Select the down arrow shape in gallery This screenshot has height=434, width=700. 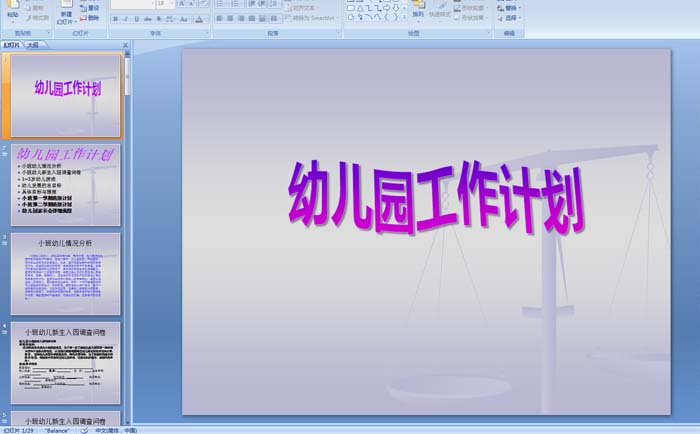pos(396,8)
